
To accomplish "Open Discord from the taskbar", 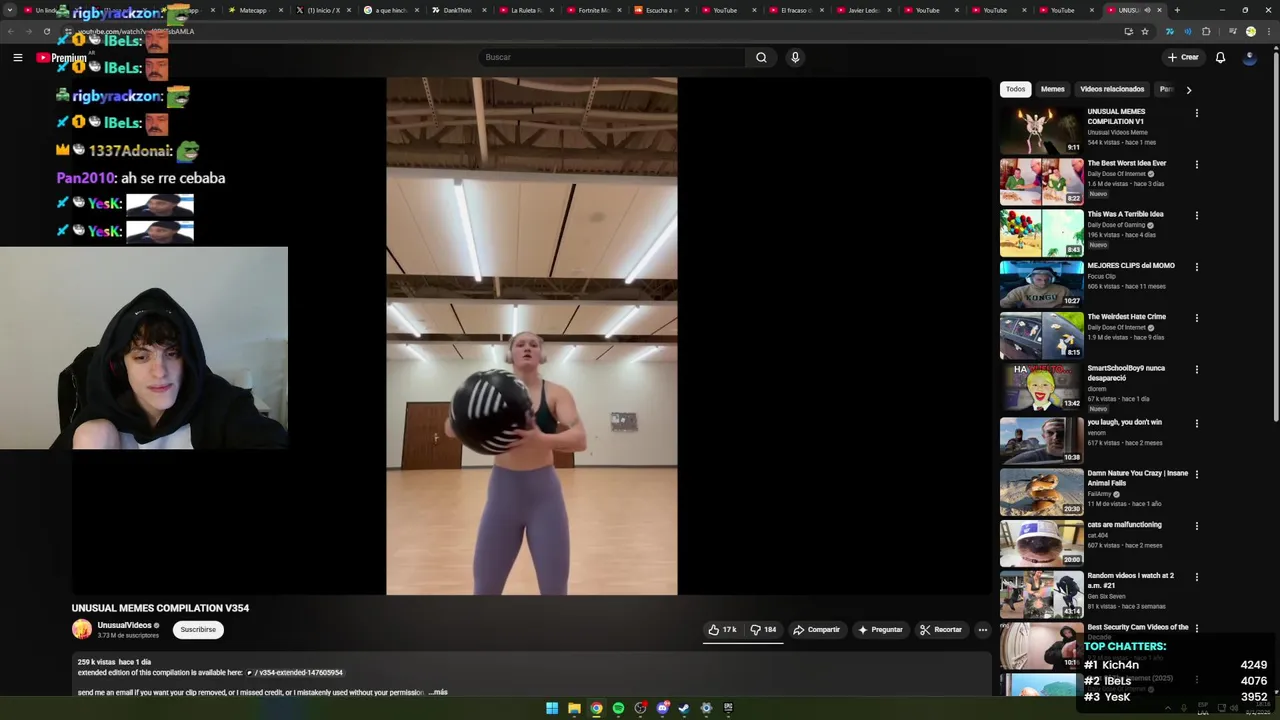I will (x=662, y=708).
